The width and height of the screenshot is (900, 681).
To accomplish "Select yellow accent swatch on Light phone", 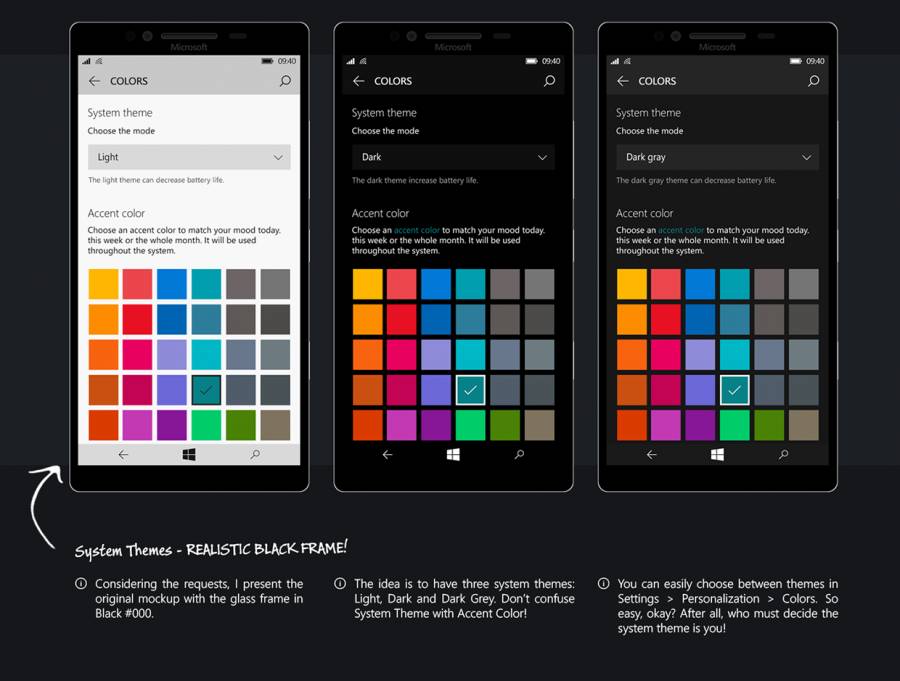I will 103,284.
